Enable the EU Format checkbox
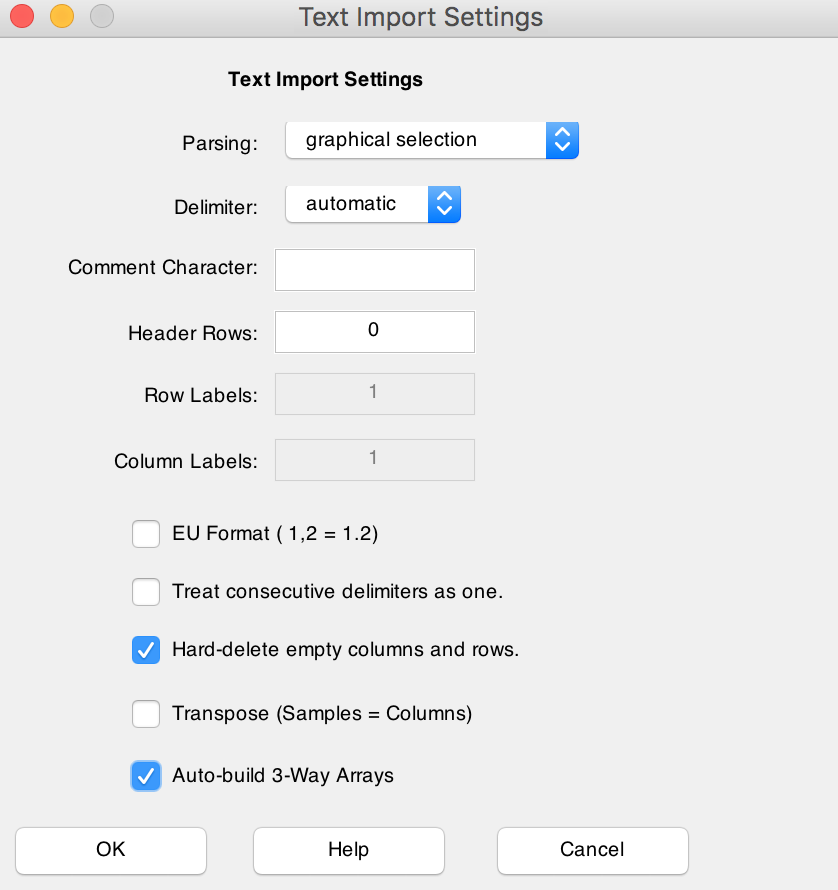The height and width of the screenshot is (890, 838). (146, 534)
